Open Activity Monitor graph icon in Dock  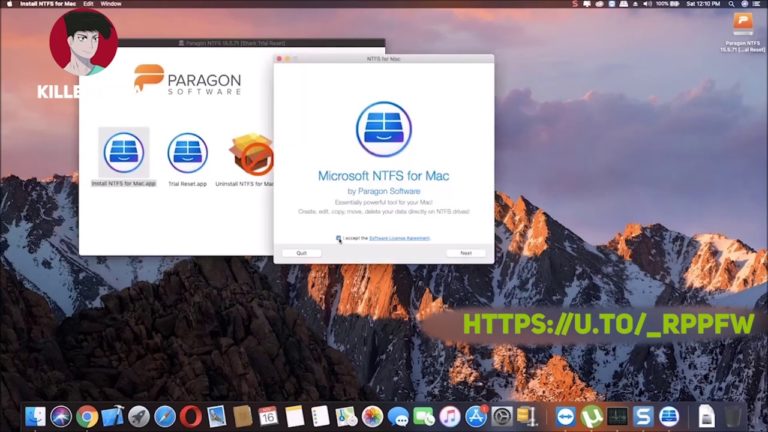click(618, 417)
